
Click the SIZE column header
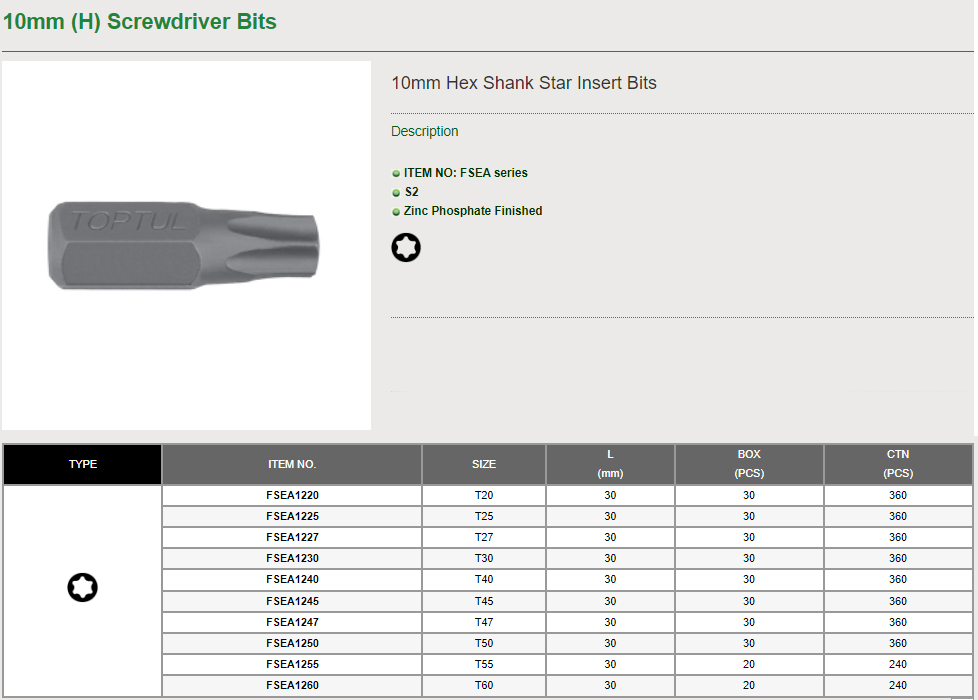484,464
